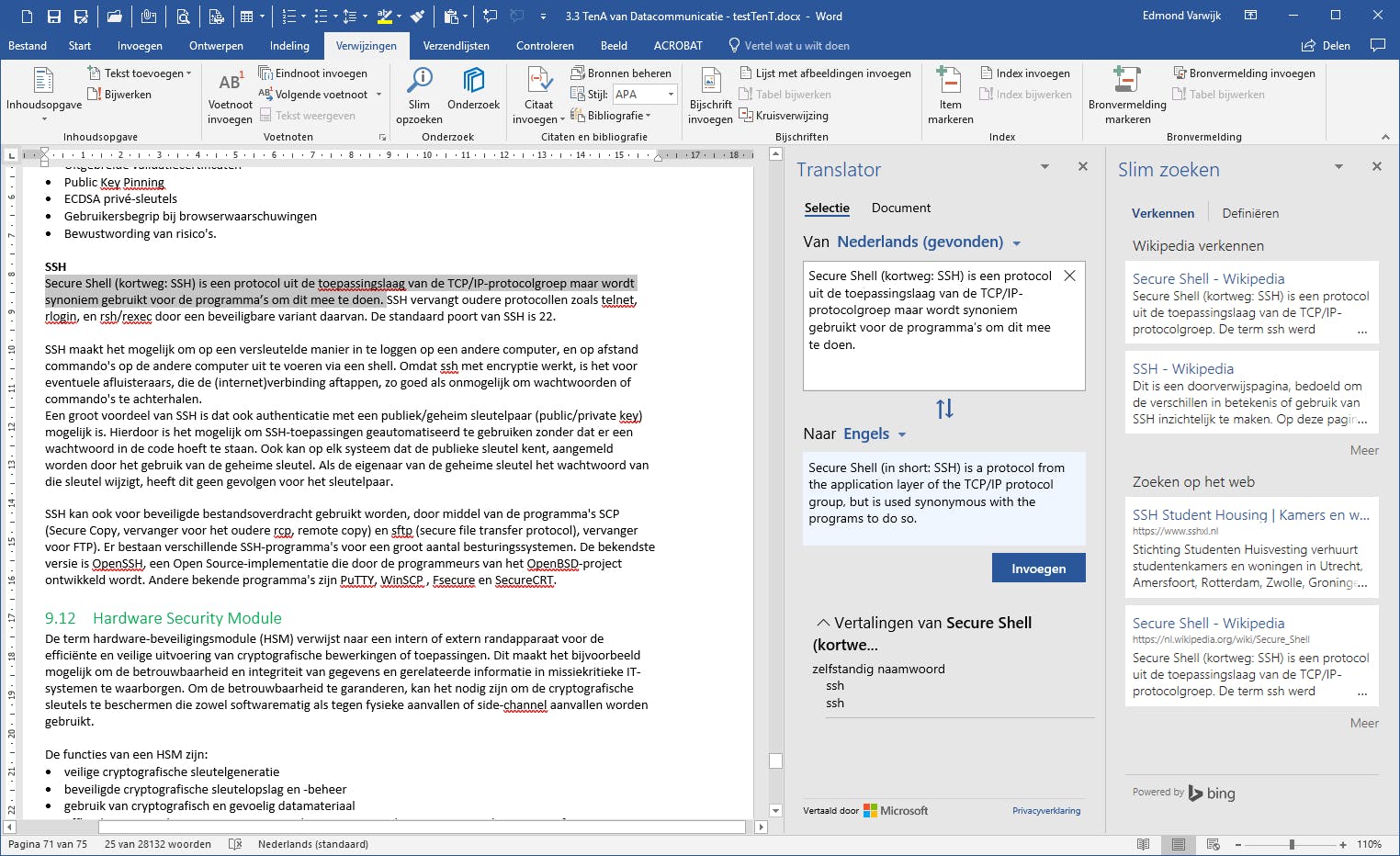The width and height of the screenshot is (1400, 856).
Task: Click the Invoegen button in Translator
Action: click(1039, 569)
